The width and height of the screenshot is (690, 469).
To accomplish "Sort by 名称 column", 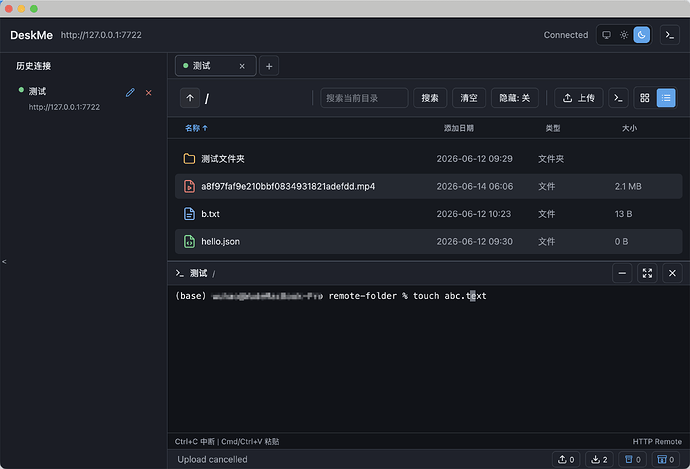I will [x=196, y=128].
